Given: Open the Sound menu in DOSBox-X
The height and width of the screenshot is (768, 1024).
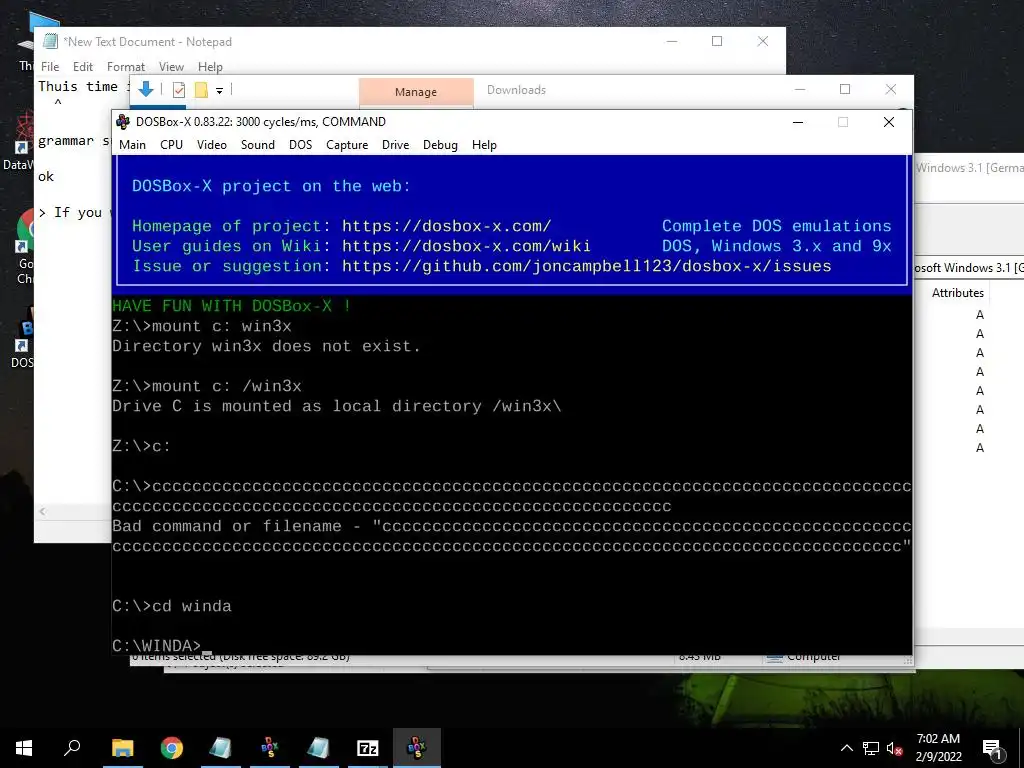Looking at the screenshot, I should (258, 144).
